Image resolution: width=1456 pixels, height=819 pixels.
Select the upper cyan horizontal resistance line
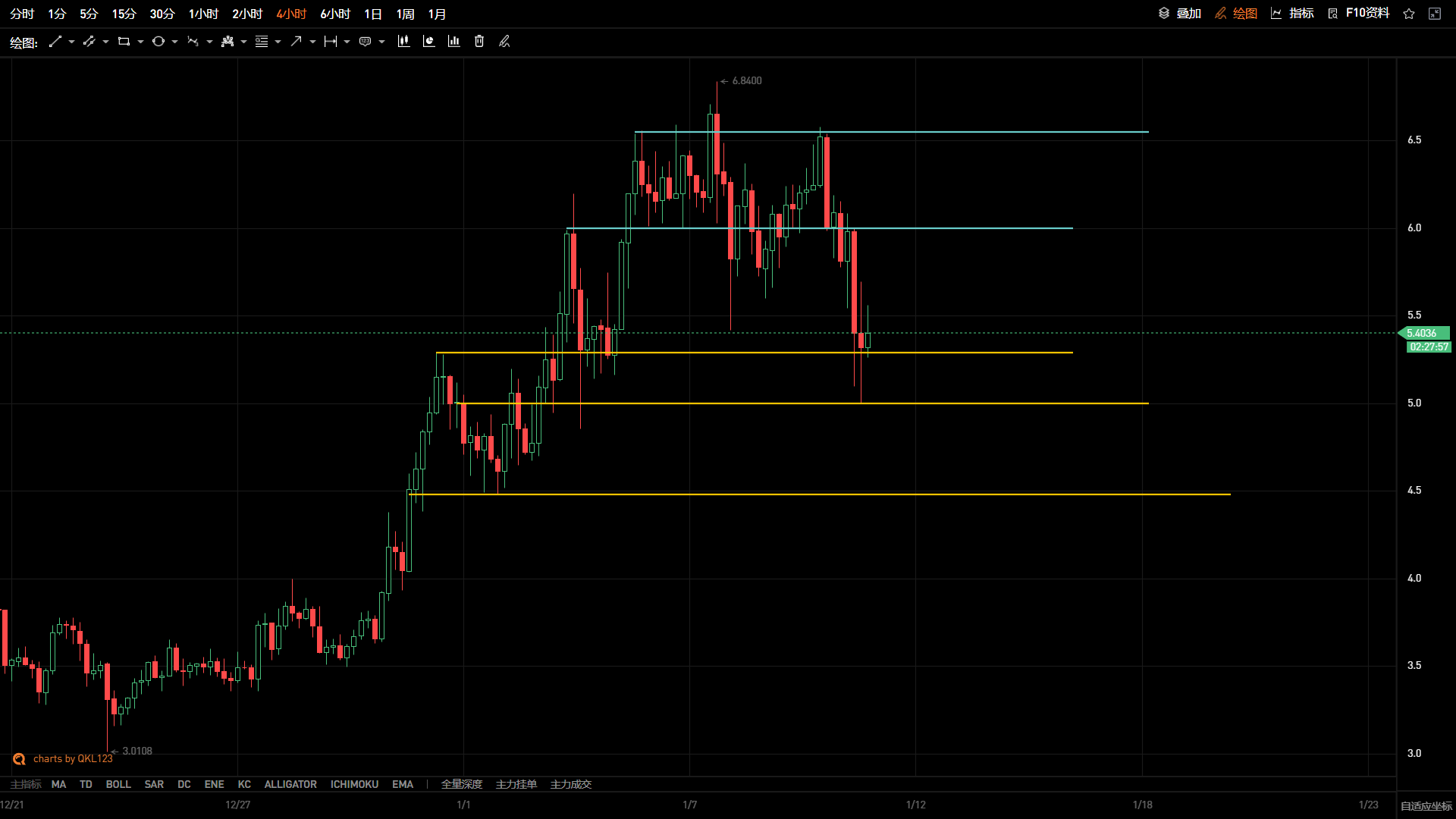click(x=891, y=132)
